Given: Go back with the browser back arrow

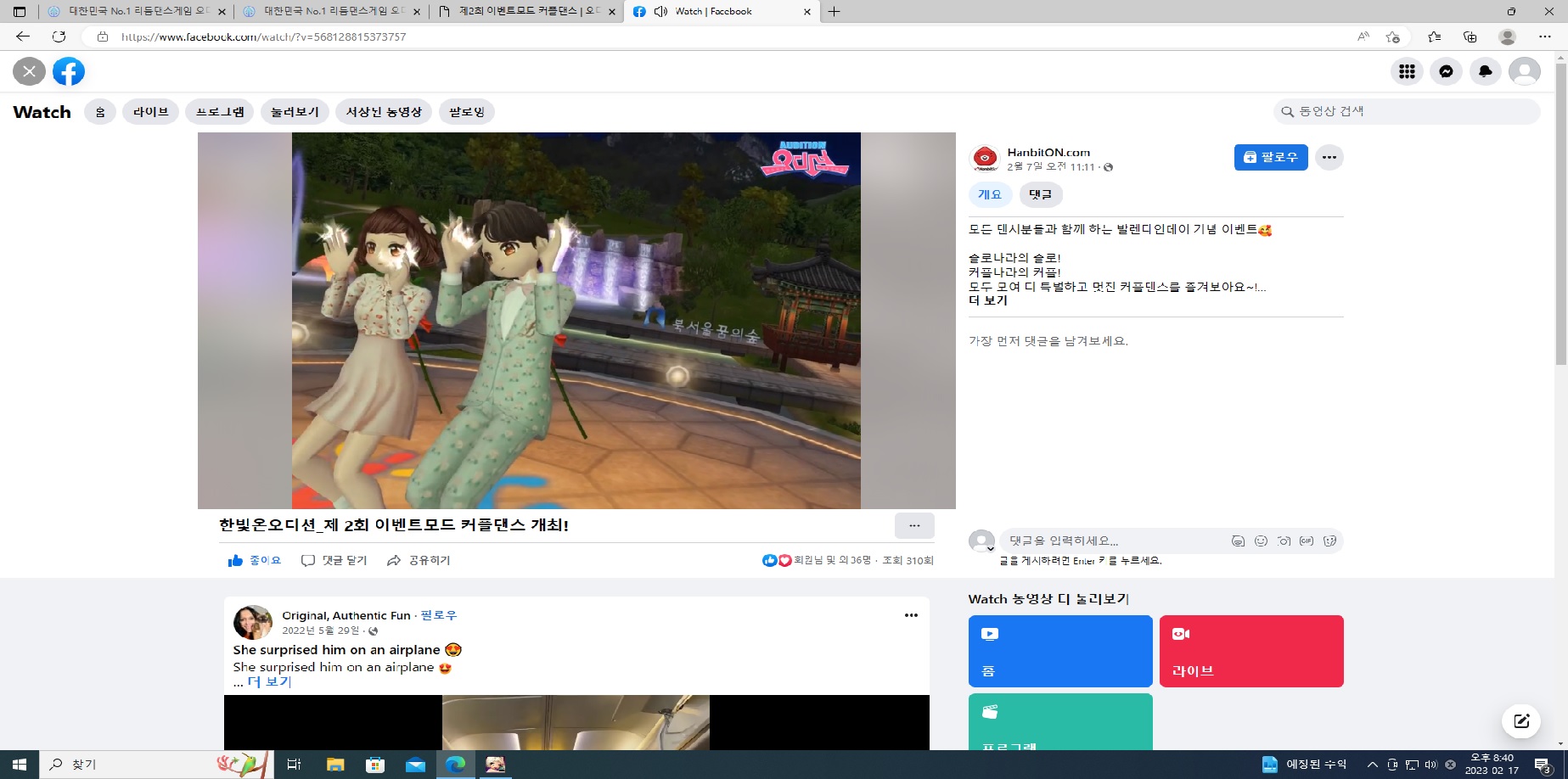Looking at the screenshot, I should coord(23,36).
